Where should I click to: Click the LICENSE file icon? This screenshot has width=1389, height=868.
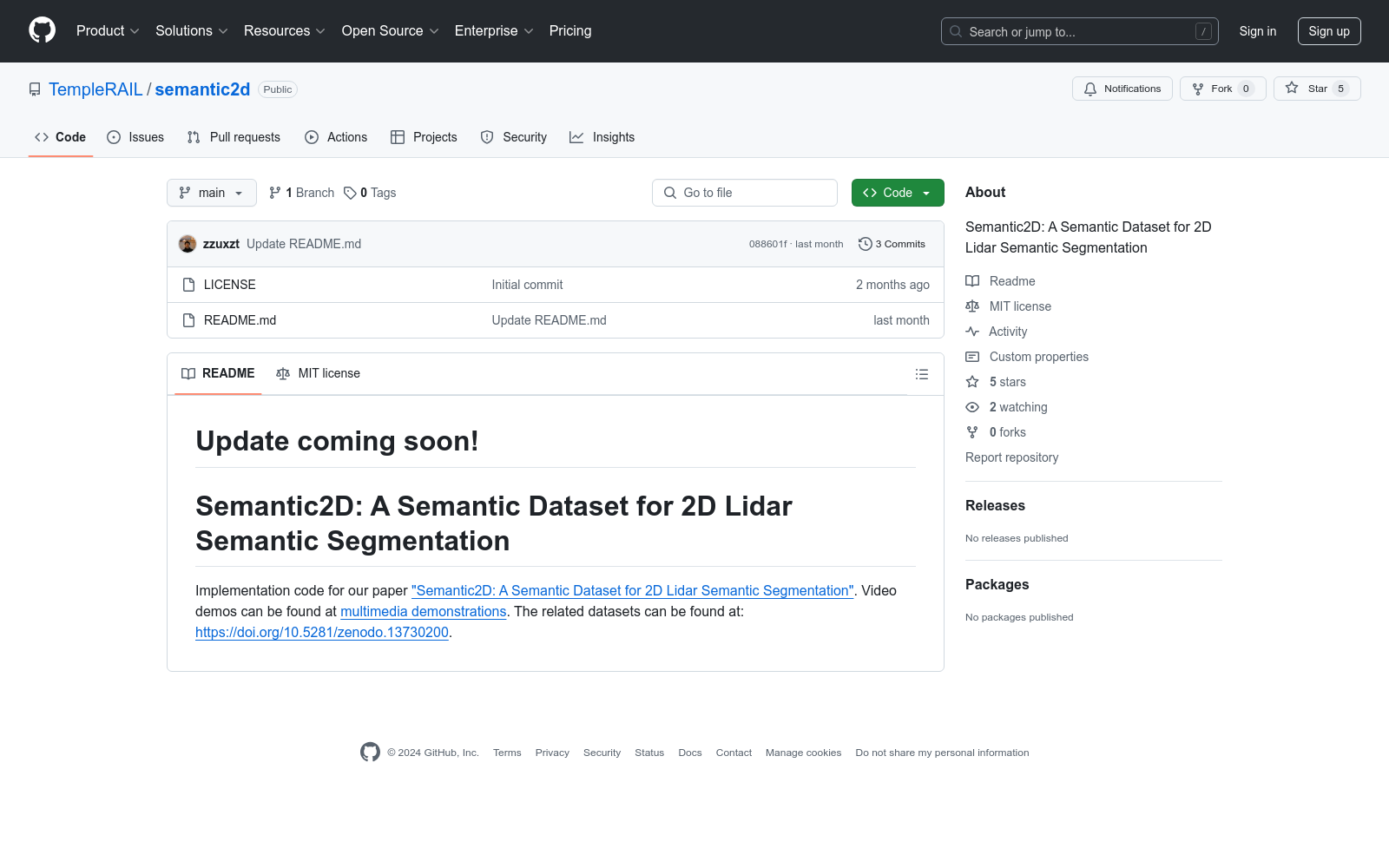click(188, 285)
